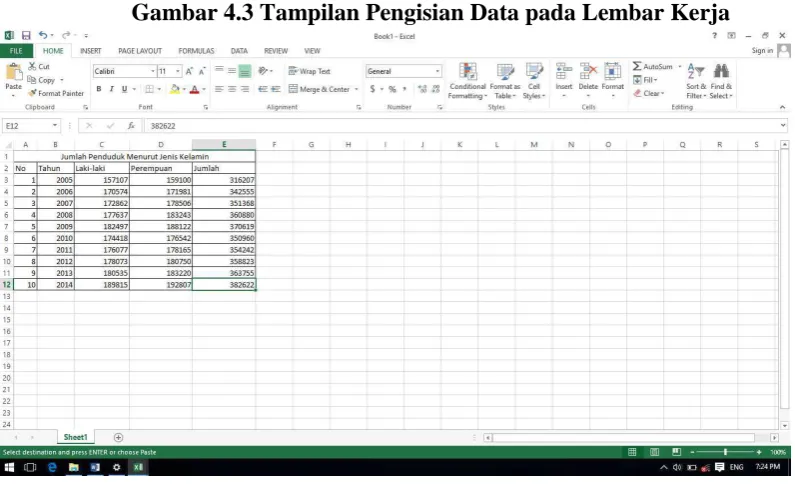This screenshot has height=484, width=795.
Task: Save workbook with the floppy disk icon
Action: point(26,35)
